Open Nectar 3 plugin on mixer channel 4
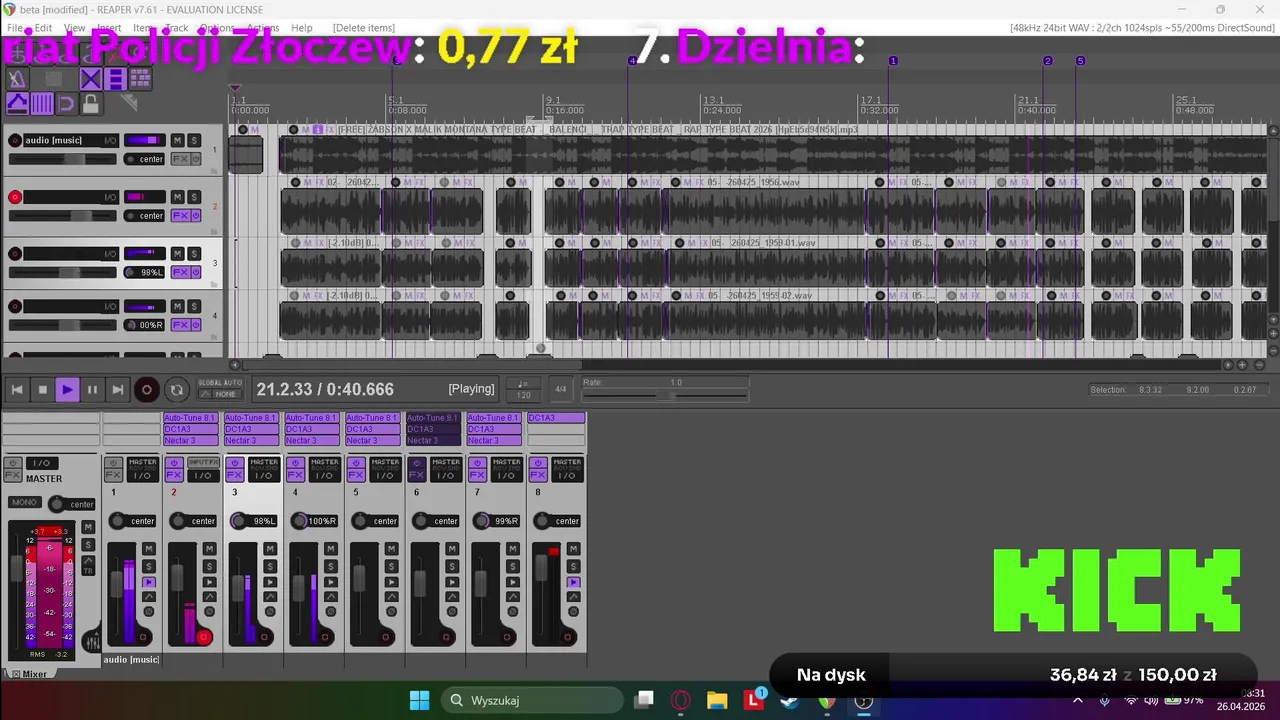 pyautogui.click(x=311, y=440)
